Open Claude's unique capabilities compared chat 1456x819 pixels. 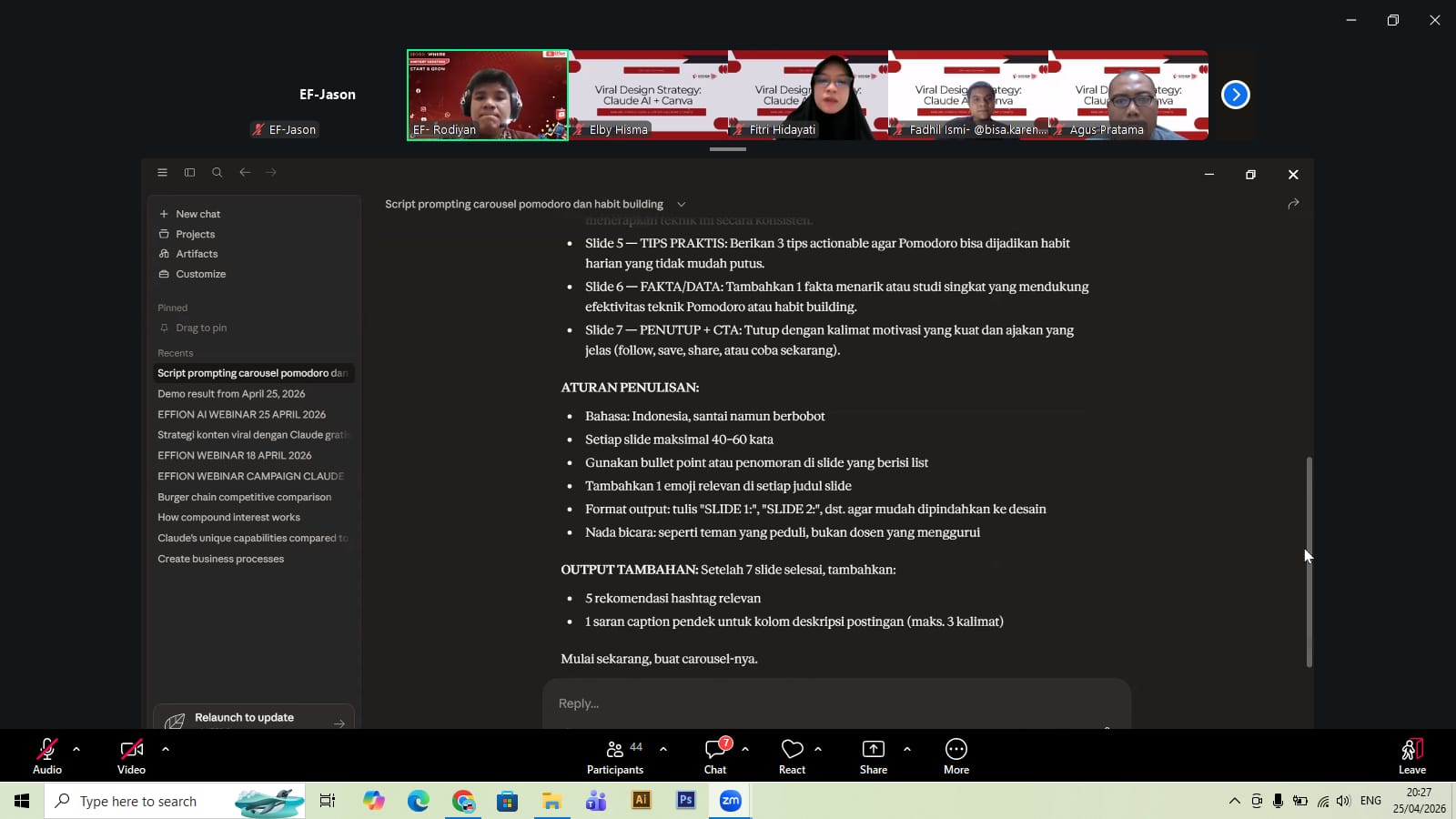pos(252,538)
